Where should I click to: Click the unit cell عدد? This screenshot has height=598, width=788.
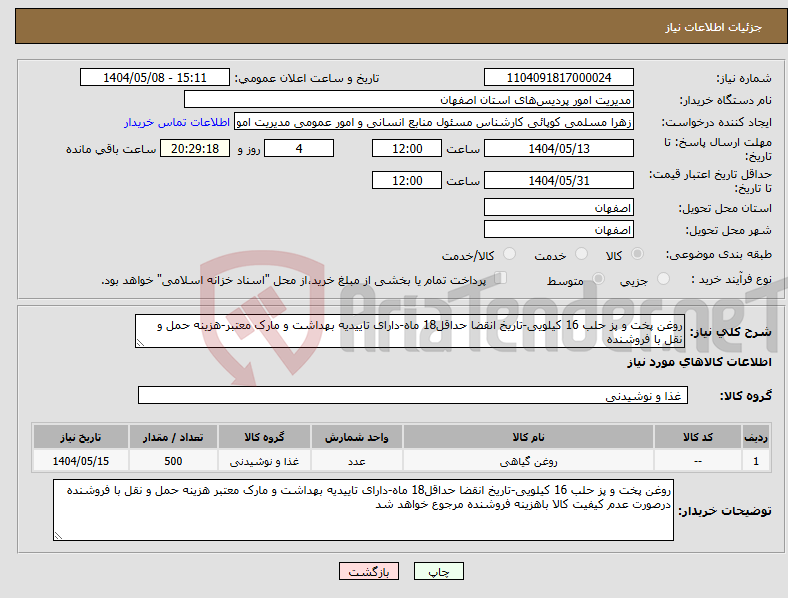click(x=356, y=461)
